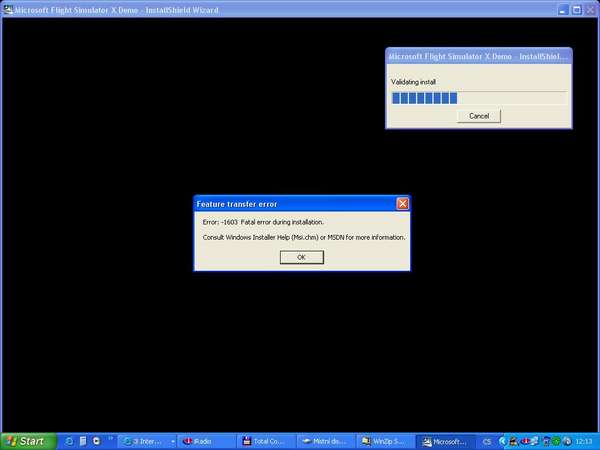The height and width of the screenshot is (450, 600).
Task: Click Consult Windows Installer Help text
Action: [303, 237]
